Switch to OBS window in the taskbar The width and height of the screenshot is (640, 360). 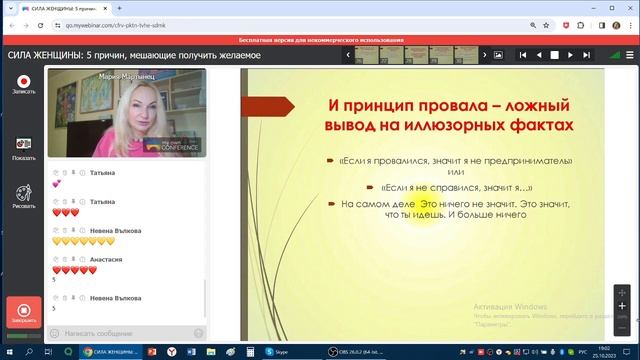point(356,352)
